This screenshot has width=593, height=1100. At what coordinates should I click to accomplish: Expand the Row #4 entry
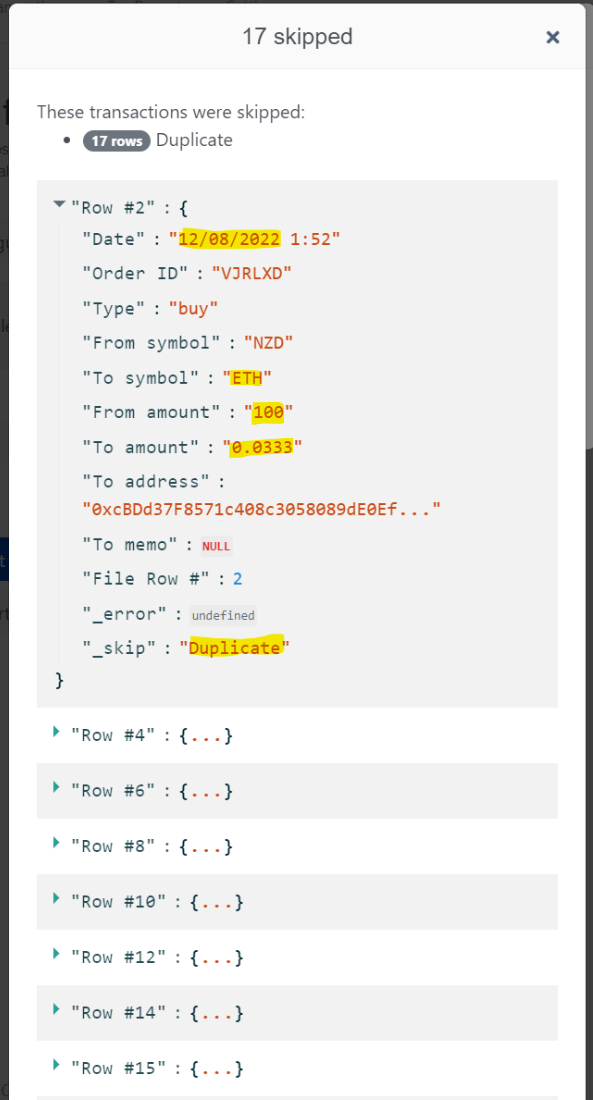click(x=57, y=732)
